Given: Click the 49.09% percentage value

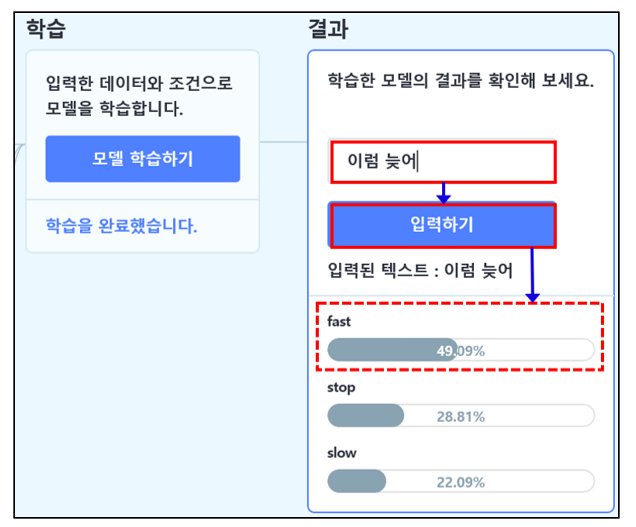Looking at the screenshot, I should pos(461,351).
